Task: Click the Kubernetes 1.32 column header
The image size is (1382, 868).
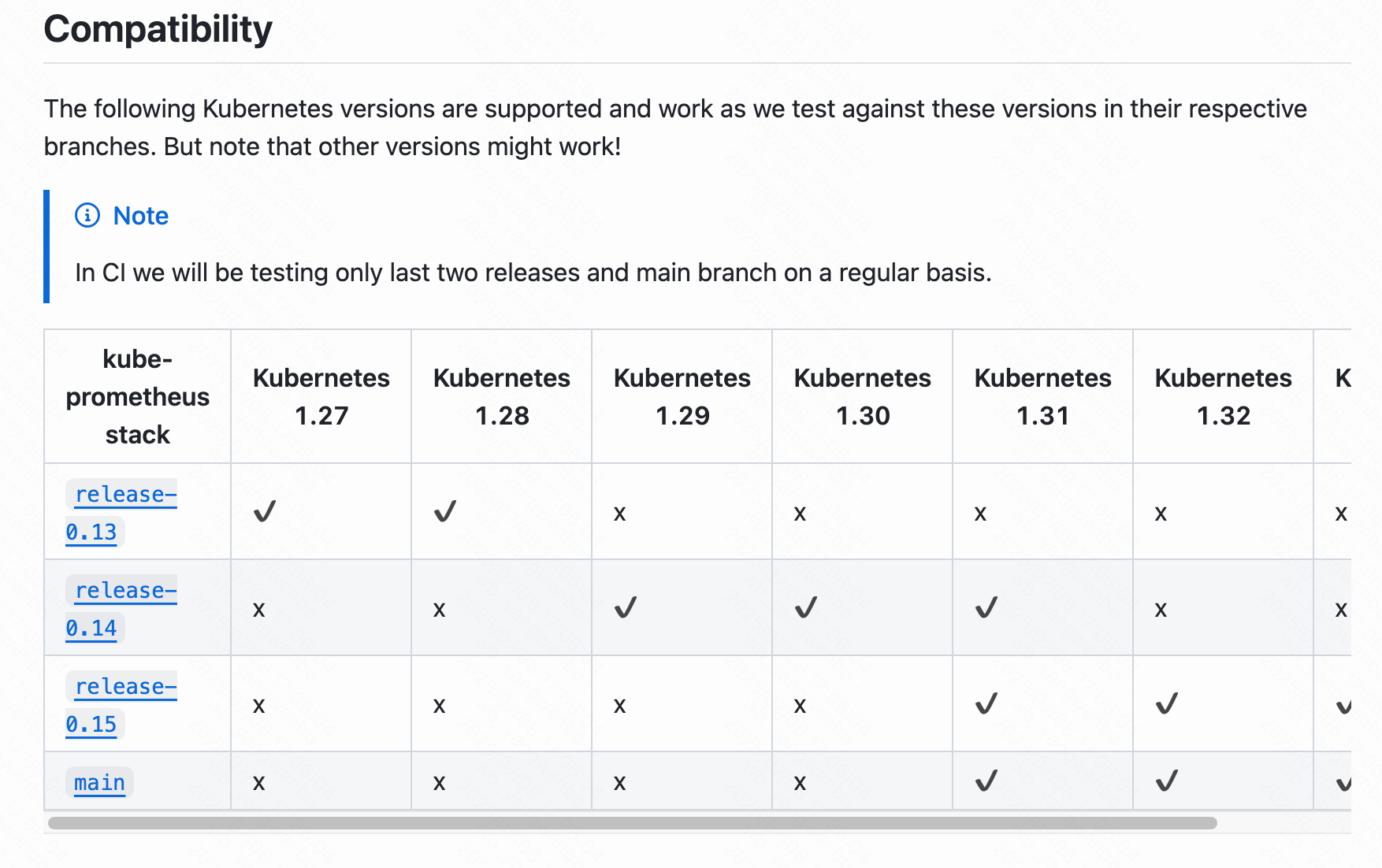Action: pos(1224,396)
